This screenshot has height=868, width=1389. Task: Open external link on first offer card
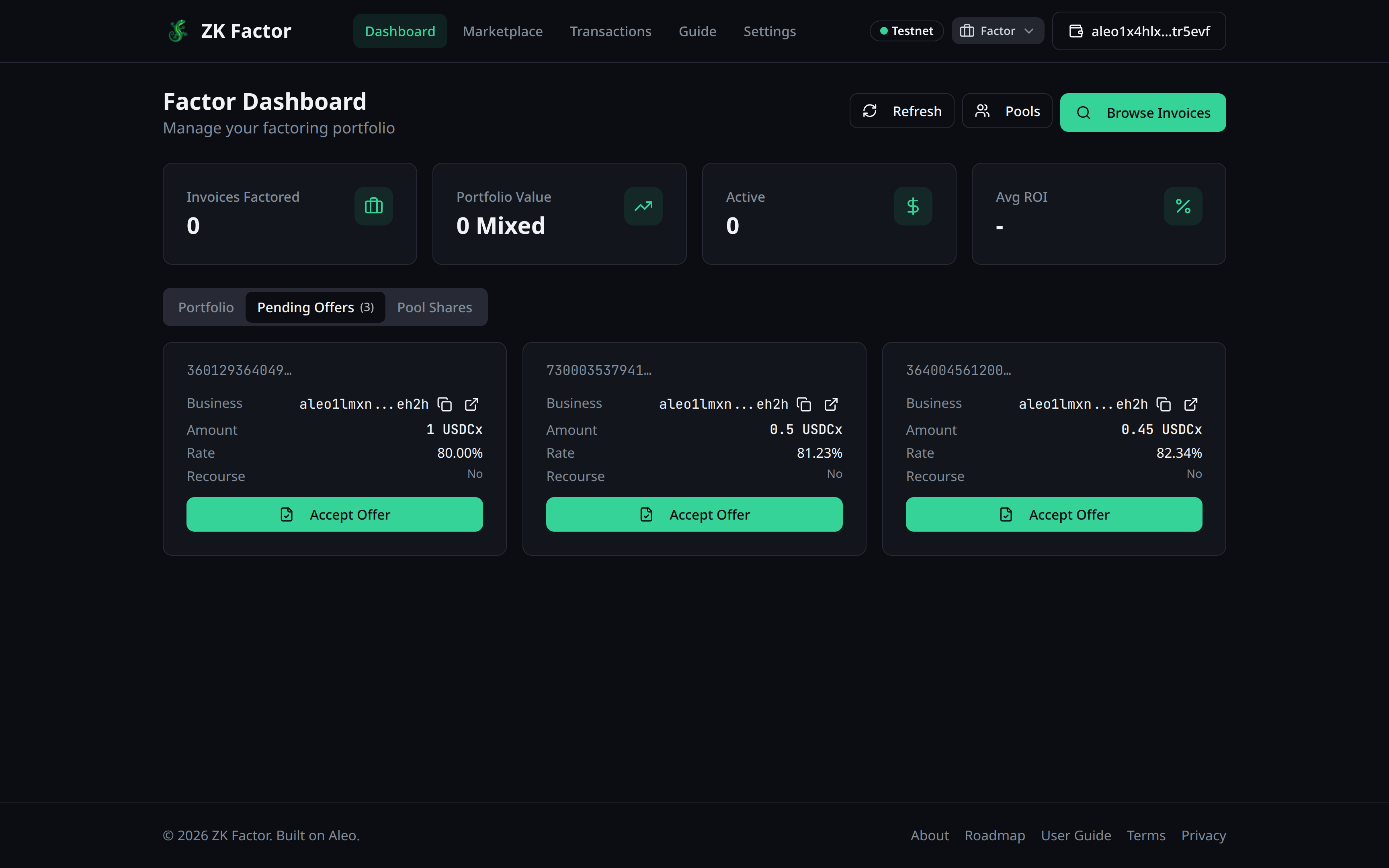(471, 404)
